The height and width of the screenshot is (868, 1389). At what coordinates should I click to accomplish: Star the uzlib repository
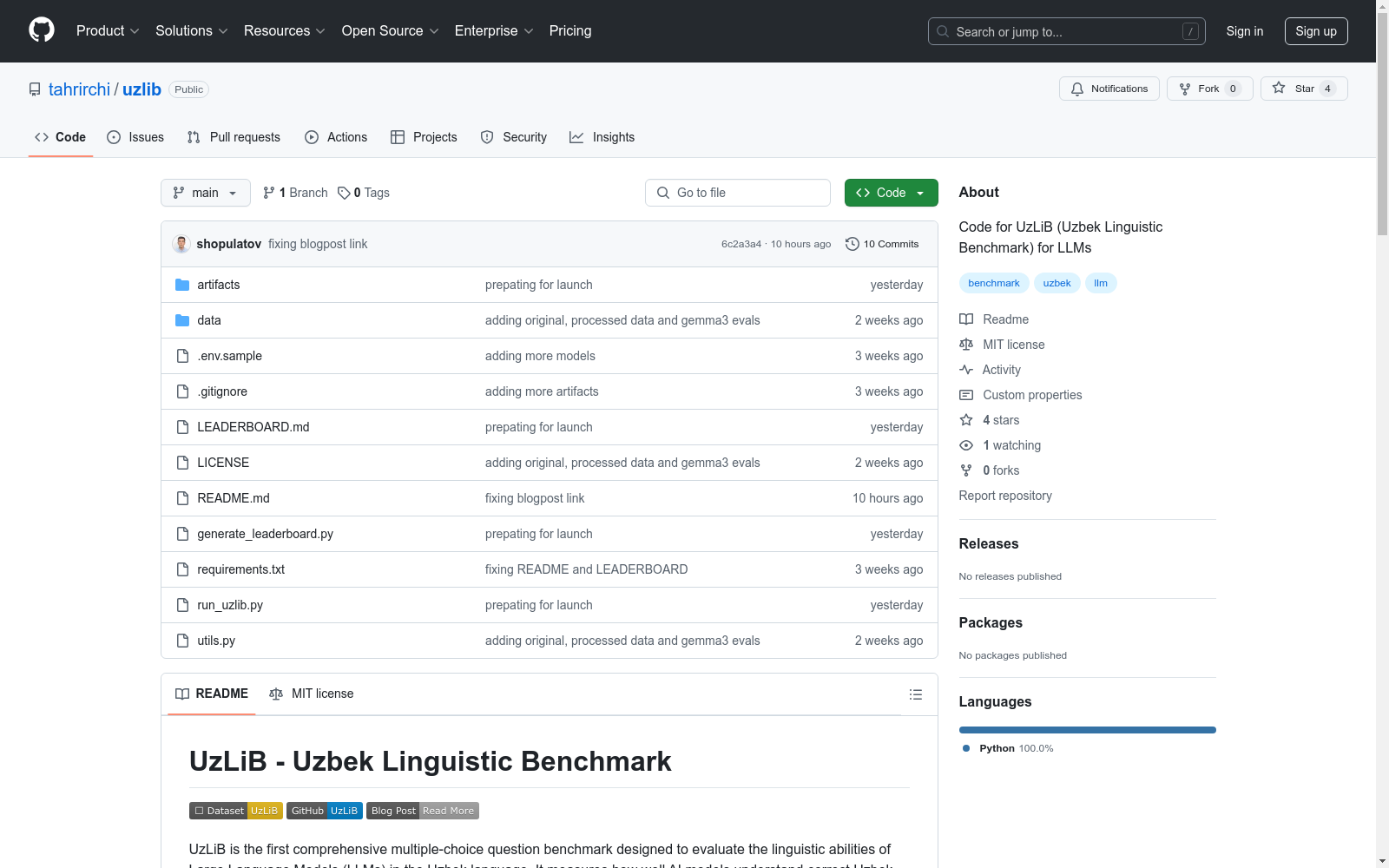1303,89
